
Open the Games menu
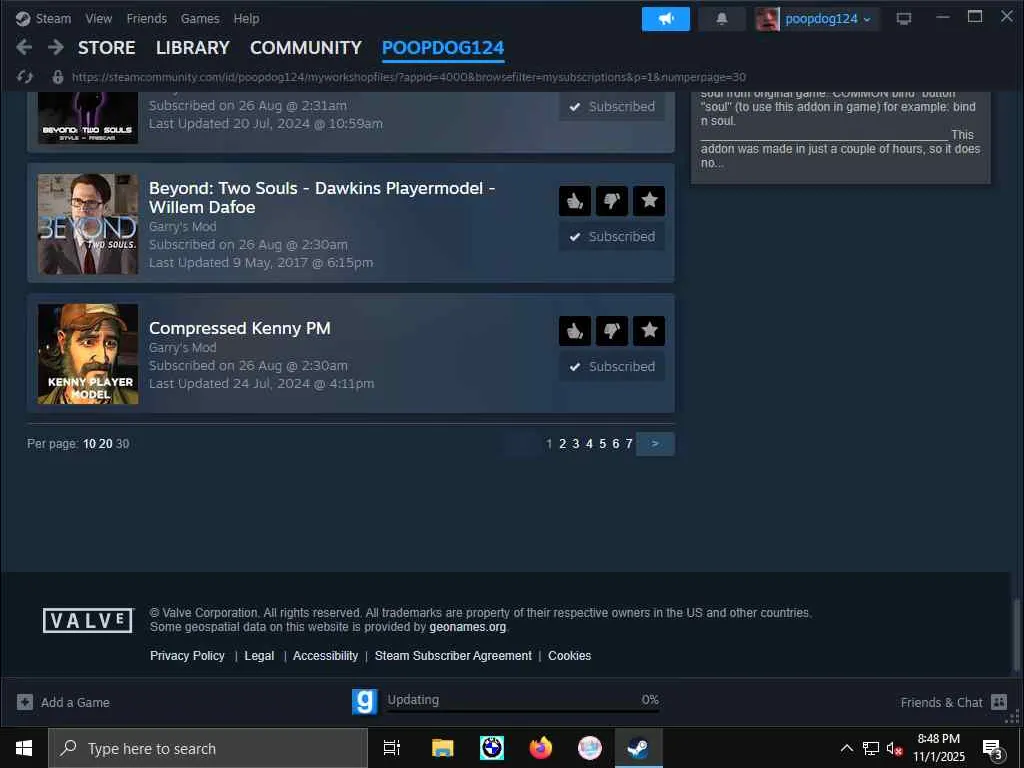pyautogui.click(x=200, y=18)
